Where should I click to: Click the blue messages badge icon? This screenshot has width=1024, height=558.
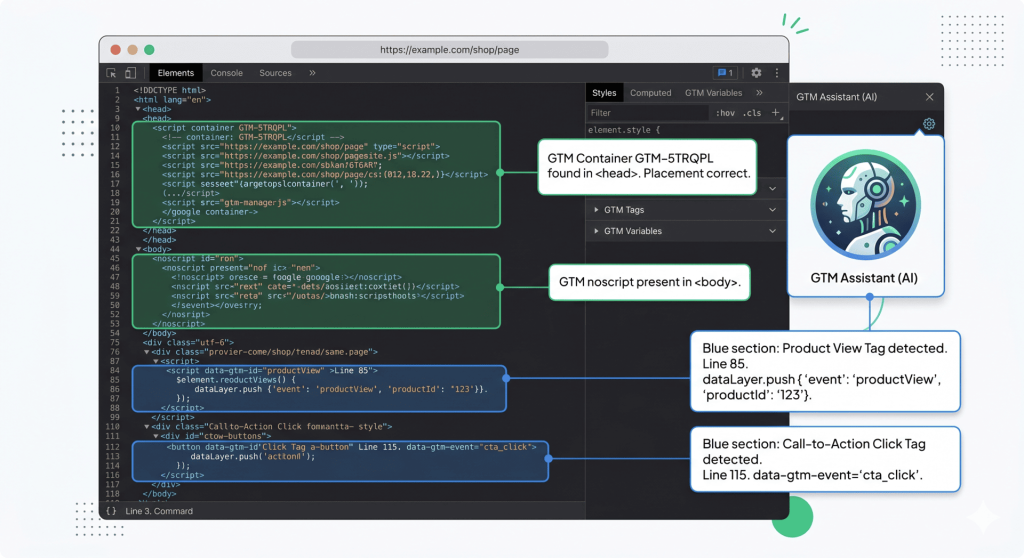pyautogui.click(x=724, y=73)
